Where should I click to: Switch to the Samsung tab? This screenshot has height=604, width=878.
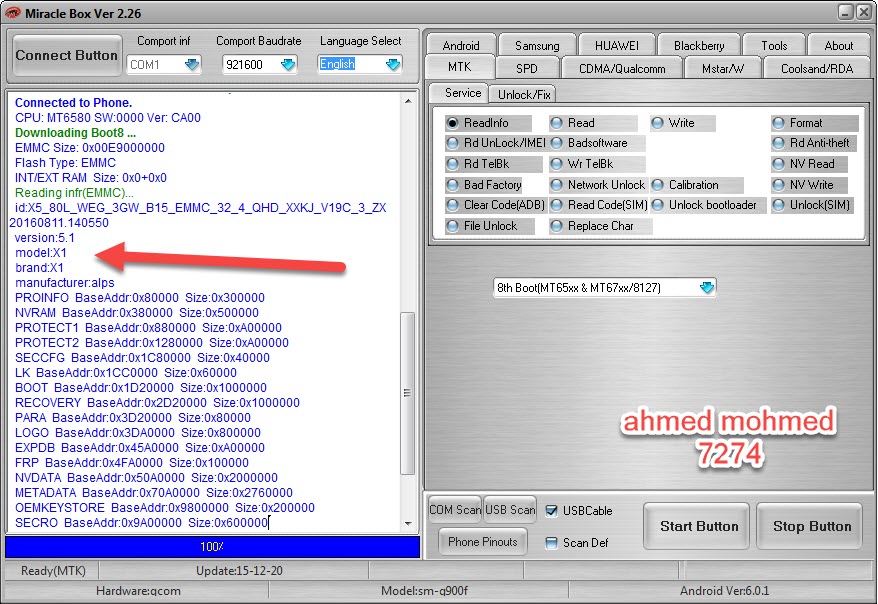point(537,45)
